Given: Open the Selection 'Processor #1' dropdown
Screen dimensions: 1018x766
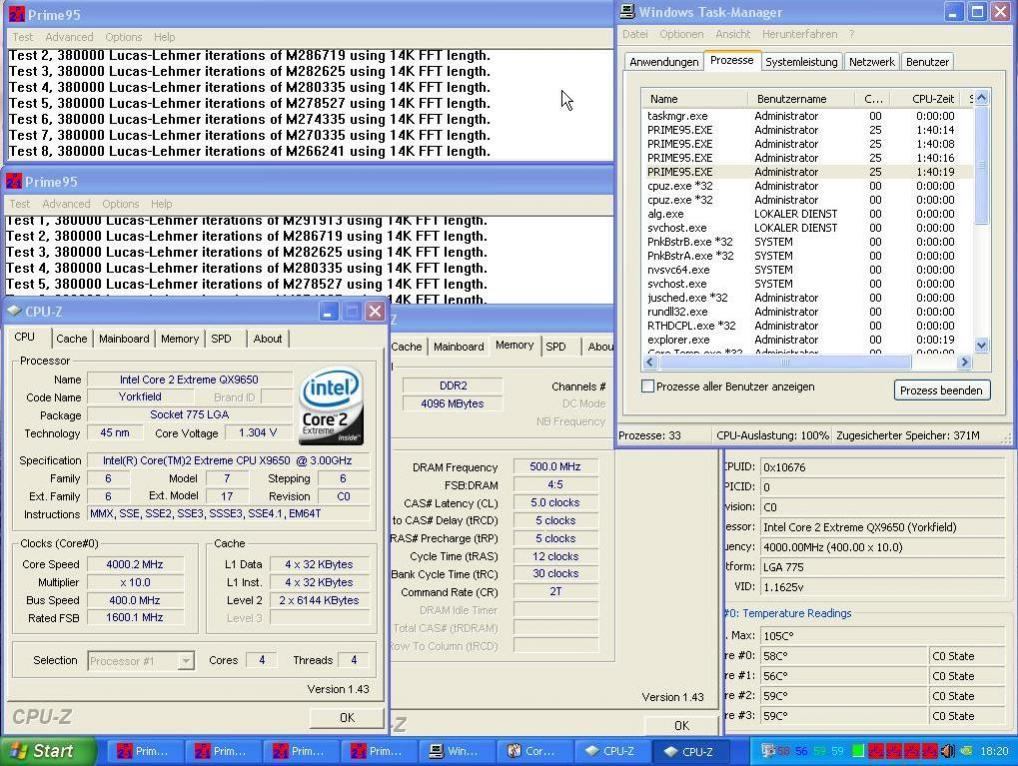Looking at the screenshot, I should (186, 661).
